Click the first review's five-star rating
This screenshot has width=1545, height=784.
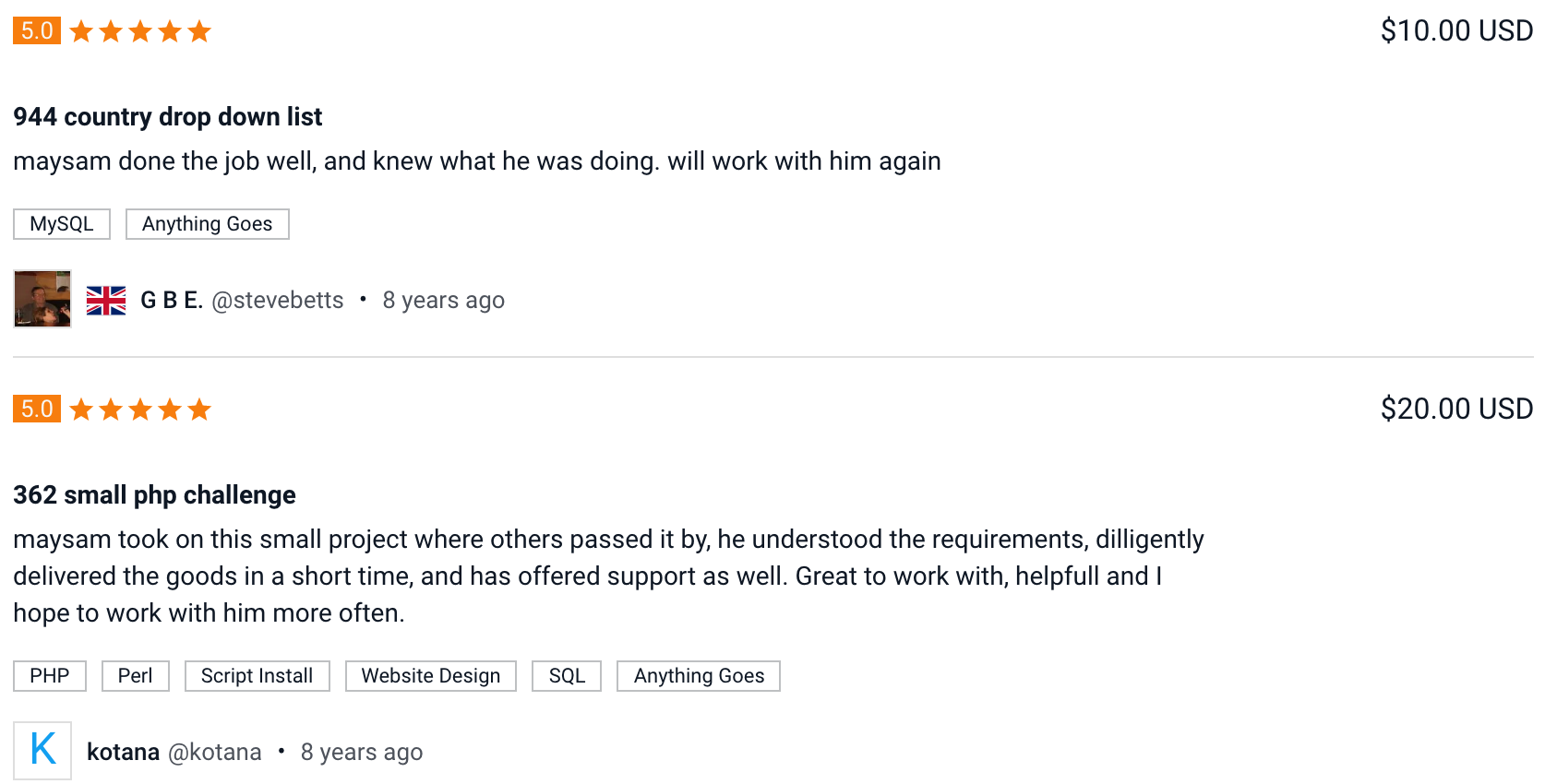coord(140,31)
